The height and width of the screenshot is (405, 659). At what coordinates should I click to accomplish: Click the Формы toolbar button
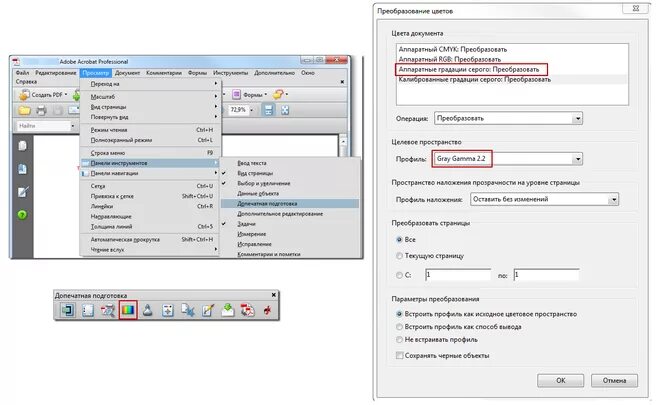pos(250,95)
